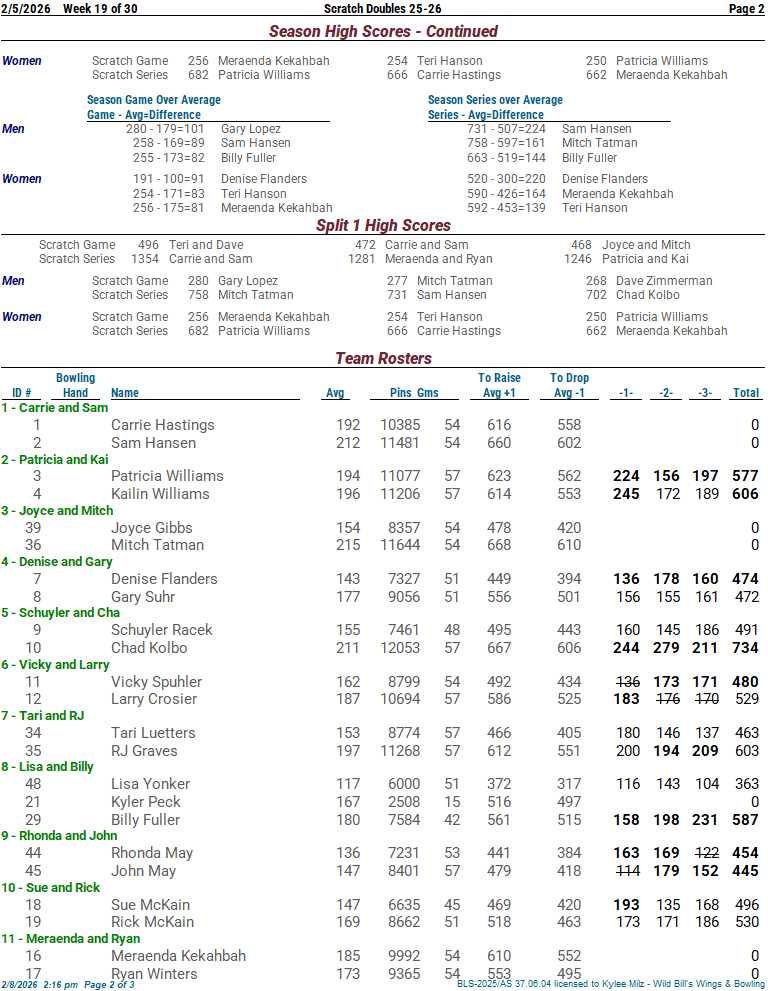Click Billy Fuller's game score 231
This screenshot has width=768, height=991.
pyautogui.click(x=705, y=820)
